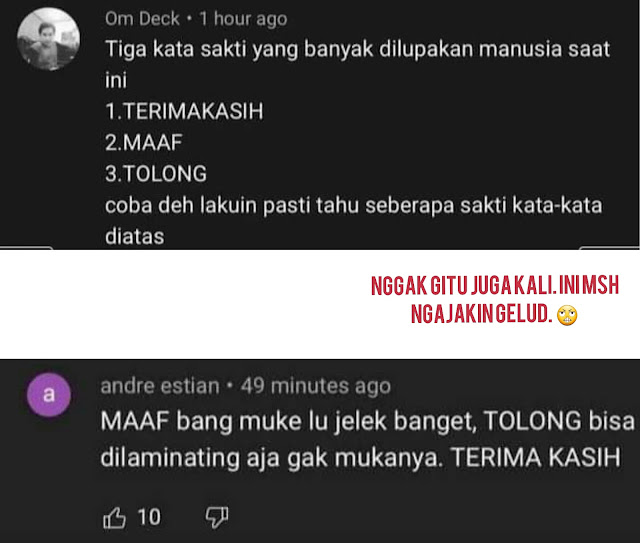Click the '1 hour ago' timestamp
The width and height of the screenshot is (640, 543).
tap(243, 19)
